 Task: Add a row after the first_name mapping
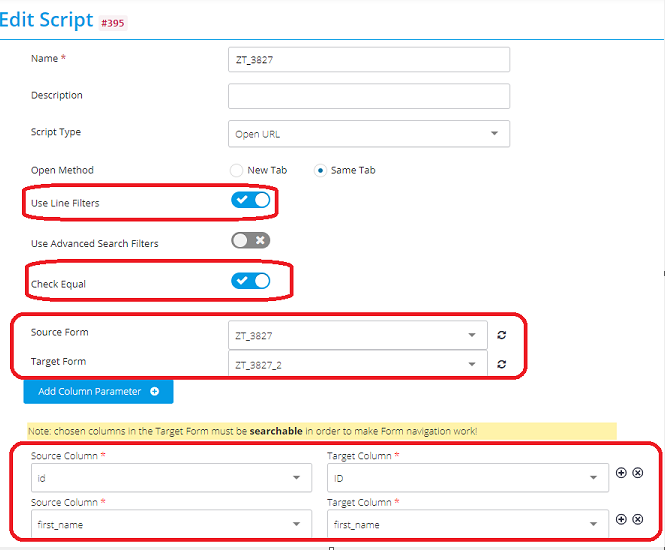coord(621,519)
